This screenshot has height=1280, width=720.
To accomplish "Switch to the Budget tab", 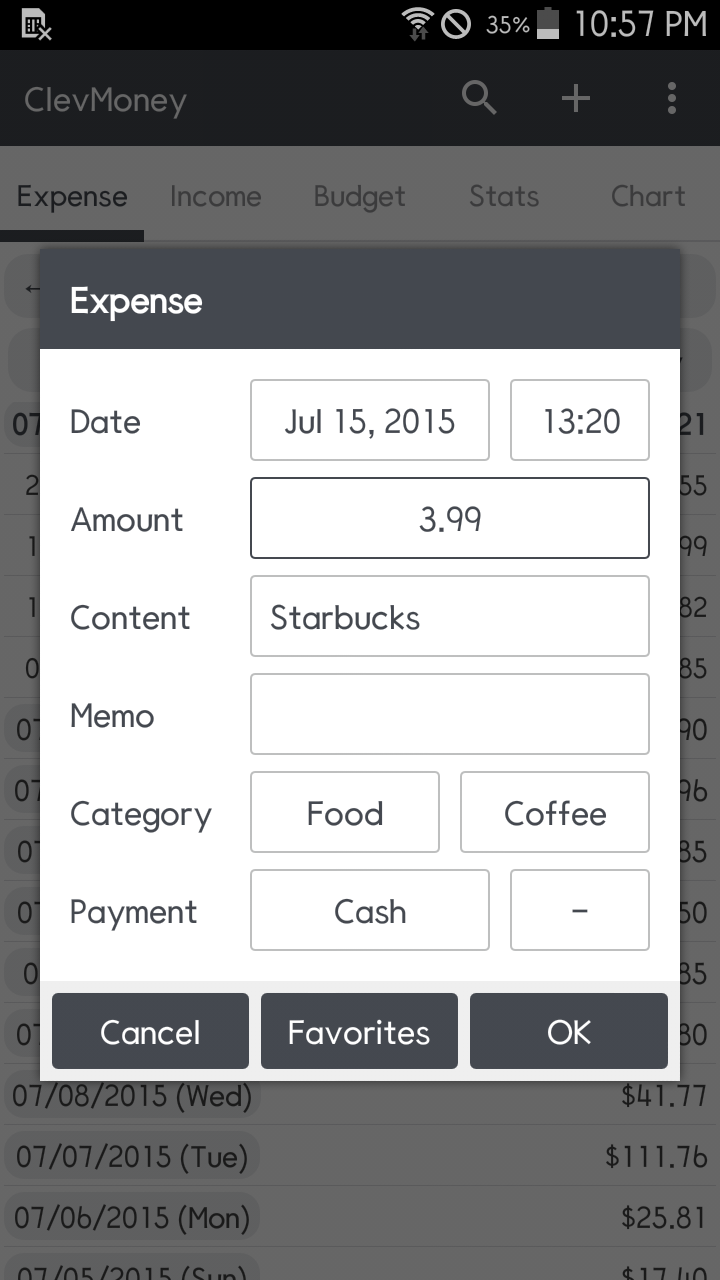I will coord(359,196).
